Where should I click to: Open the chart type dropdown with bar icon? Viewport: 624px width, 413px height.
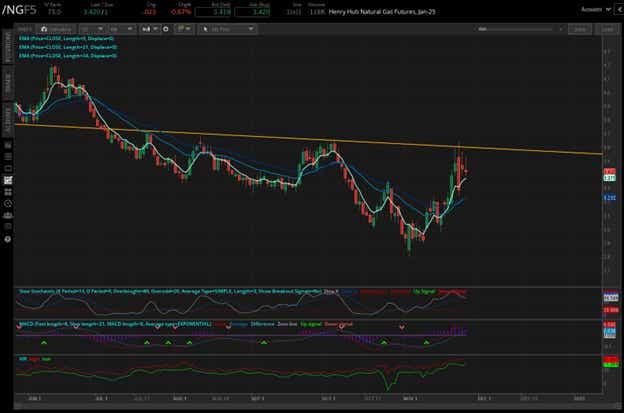[150, 29]
